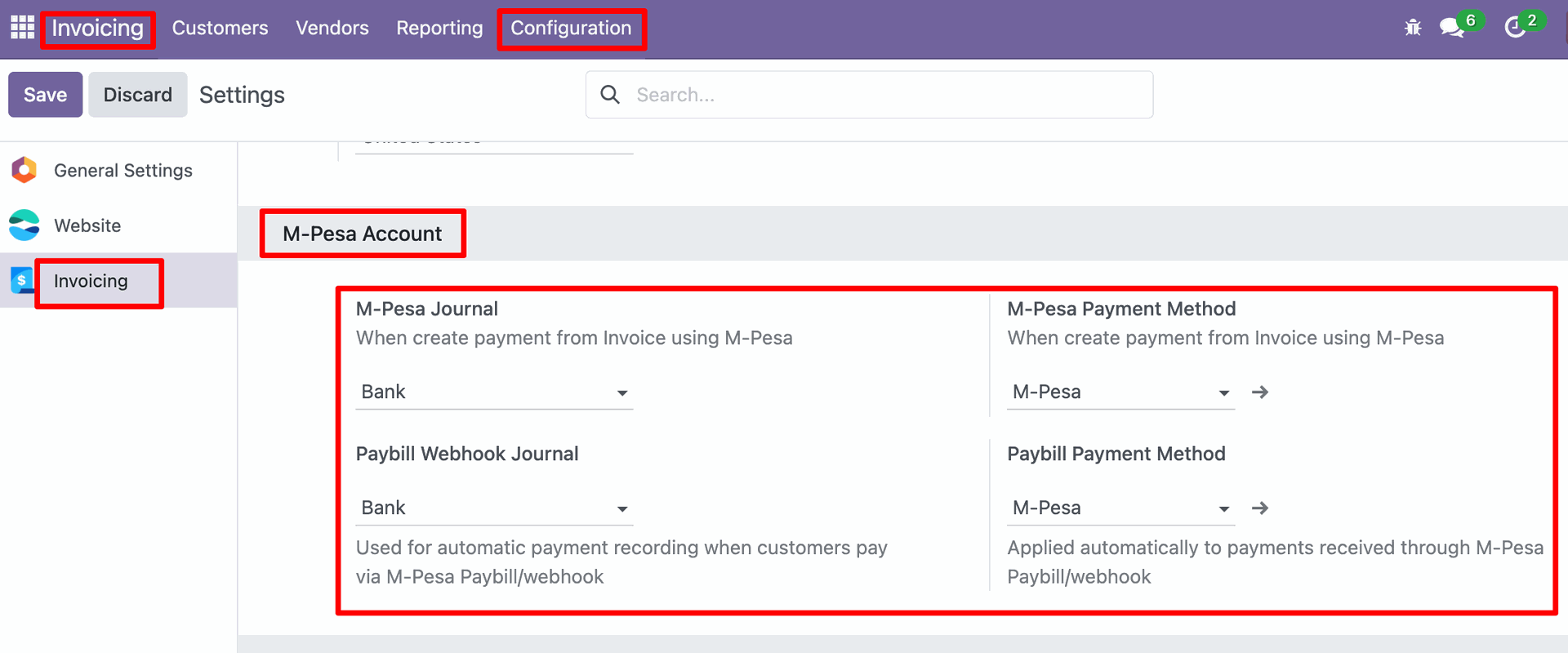1568x653 pixels.
Task: Click the search magnifier icon
Action: [x=610, y=95]
